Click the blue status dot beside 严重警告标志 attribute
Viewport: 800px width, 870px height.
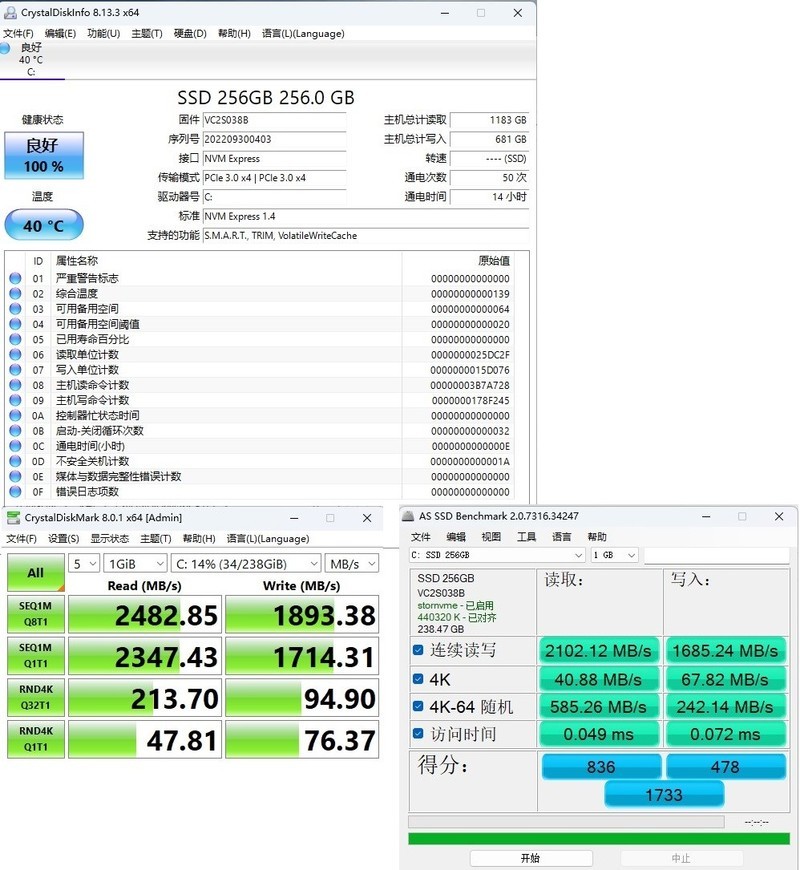pyautogui.click(x=13, y=277)
